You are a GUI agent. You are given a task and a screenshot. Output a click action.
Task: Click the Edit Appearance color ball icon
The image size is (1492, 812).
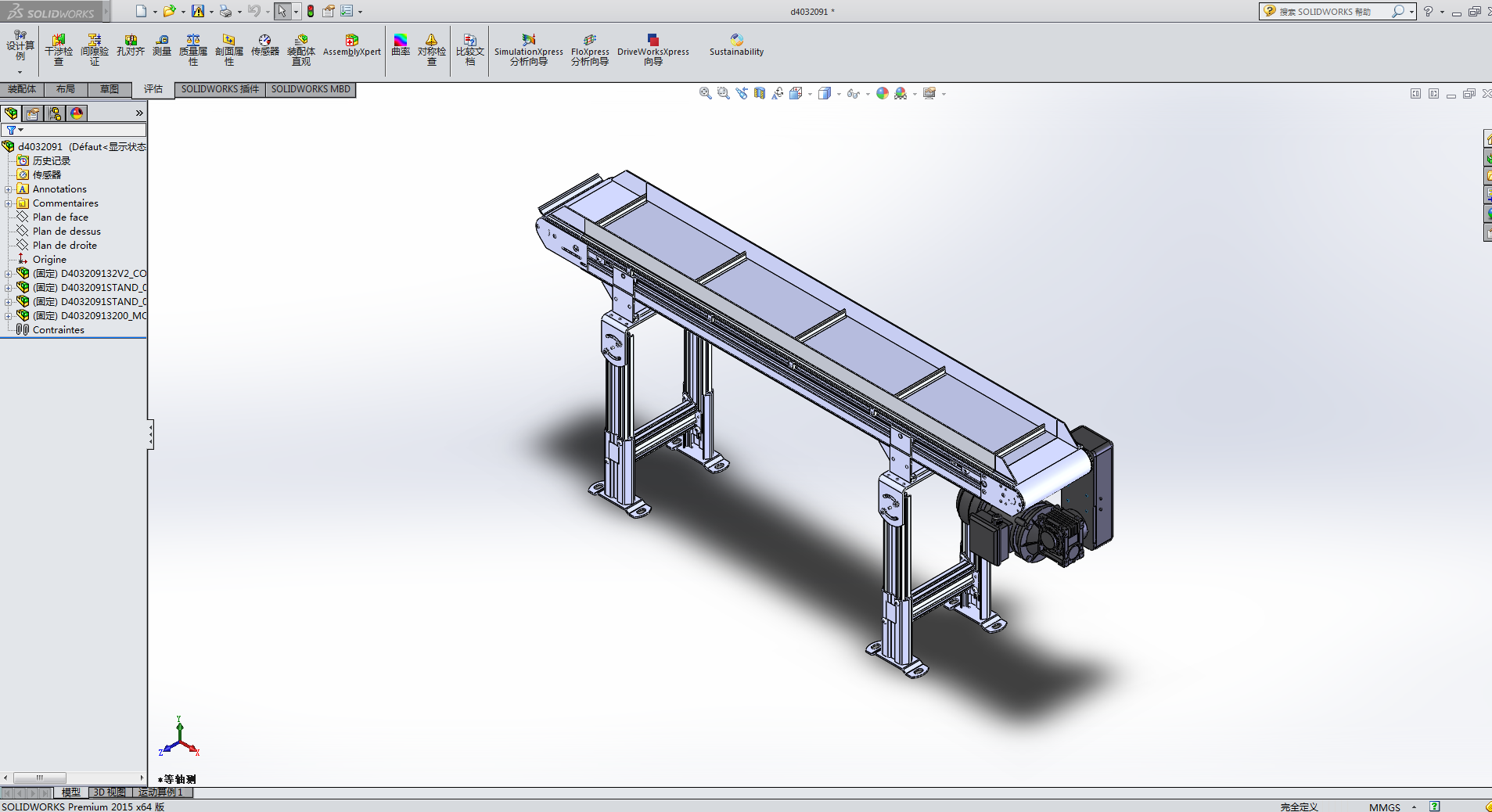883,93
